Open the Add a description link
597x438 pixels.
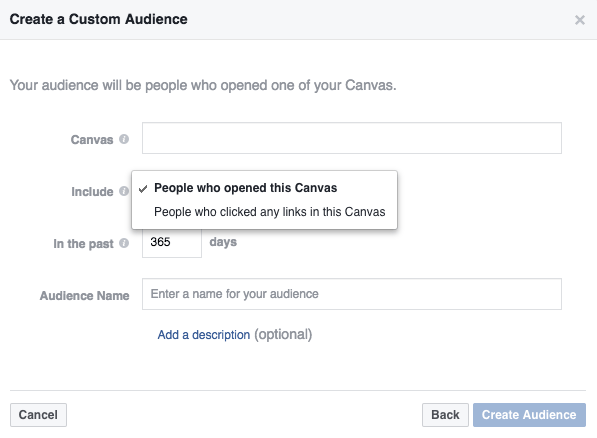point(204,335)
